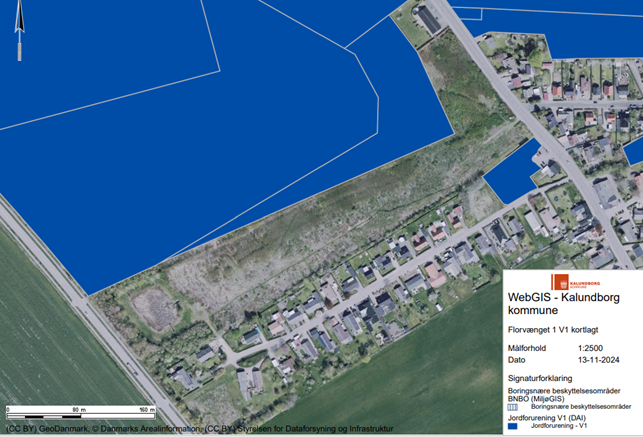Click the hatched BNBO legend symbol
Screen dimensions: 643x437
point(513,408)
